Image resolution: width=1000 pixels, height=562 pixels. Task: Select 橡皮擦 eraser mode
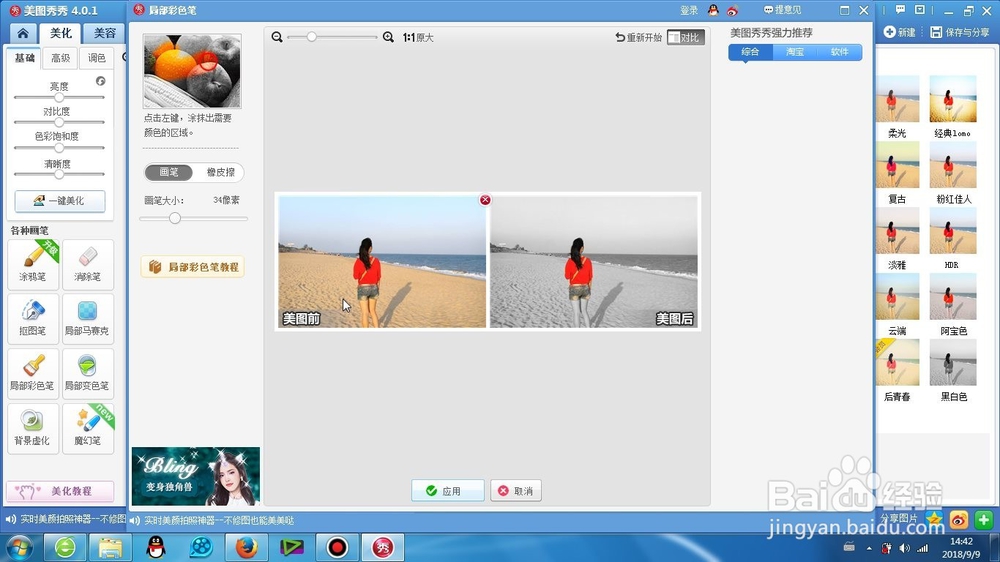coord(220,172)
